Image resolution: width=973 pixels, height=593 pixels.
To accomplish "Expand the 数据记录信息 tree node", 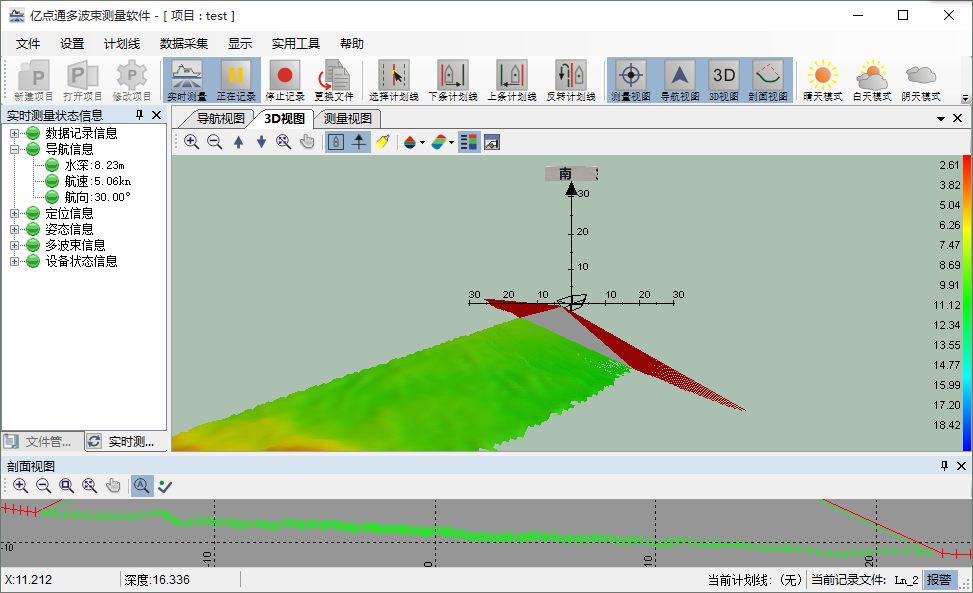I will click(14, 133).
